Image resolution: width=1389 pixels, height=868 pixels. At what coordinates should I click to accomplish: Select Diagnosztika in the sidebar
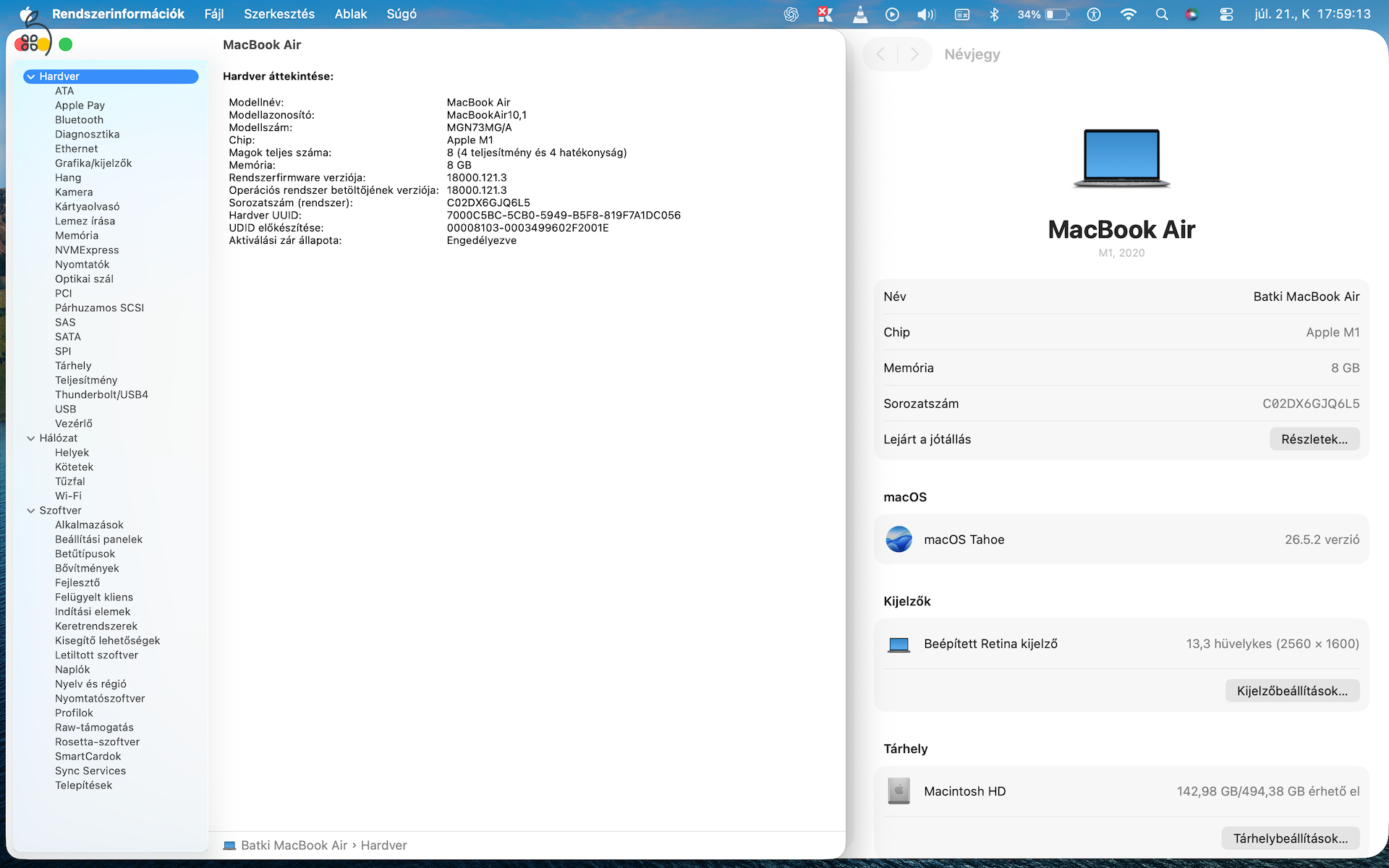click(x=87, y=135)
